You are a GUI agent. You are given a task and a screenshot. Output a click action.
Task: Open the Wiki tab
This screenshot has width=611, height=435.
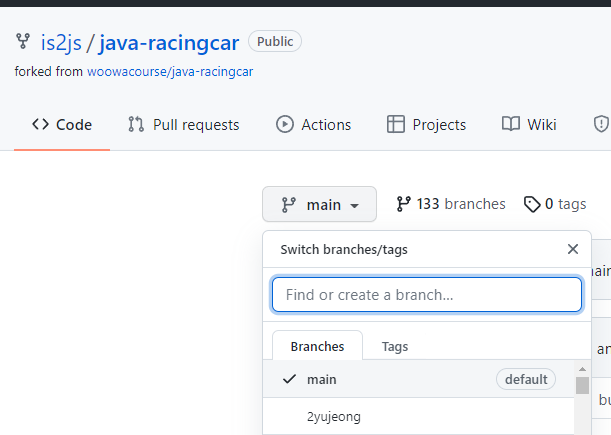tap(529, 125)
